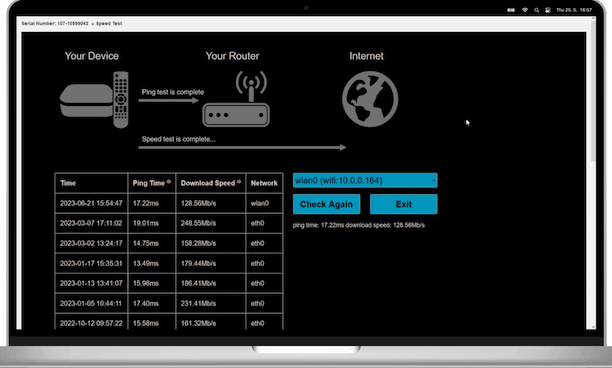
Task: Select the 2023-03-07 17:11:02 result row
Action: point(169,223)
